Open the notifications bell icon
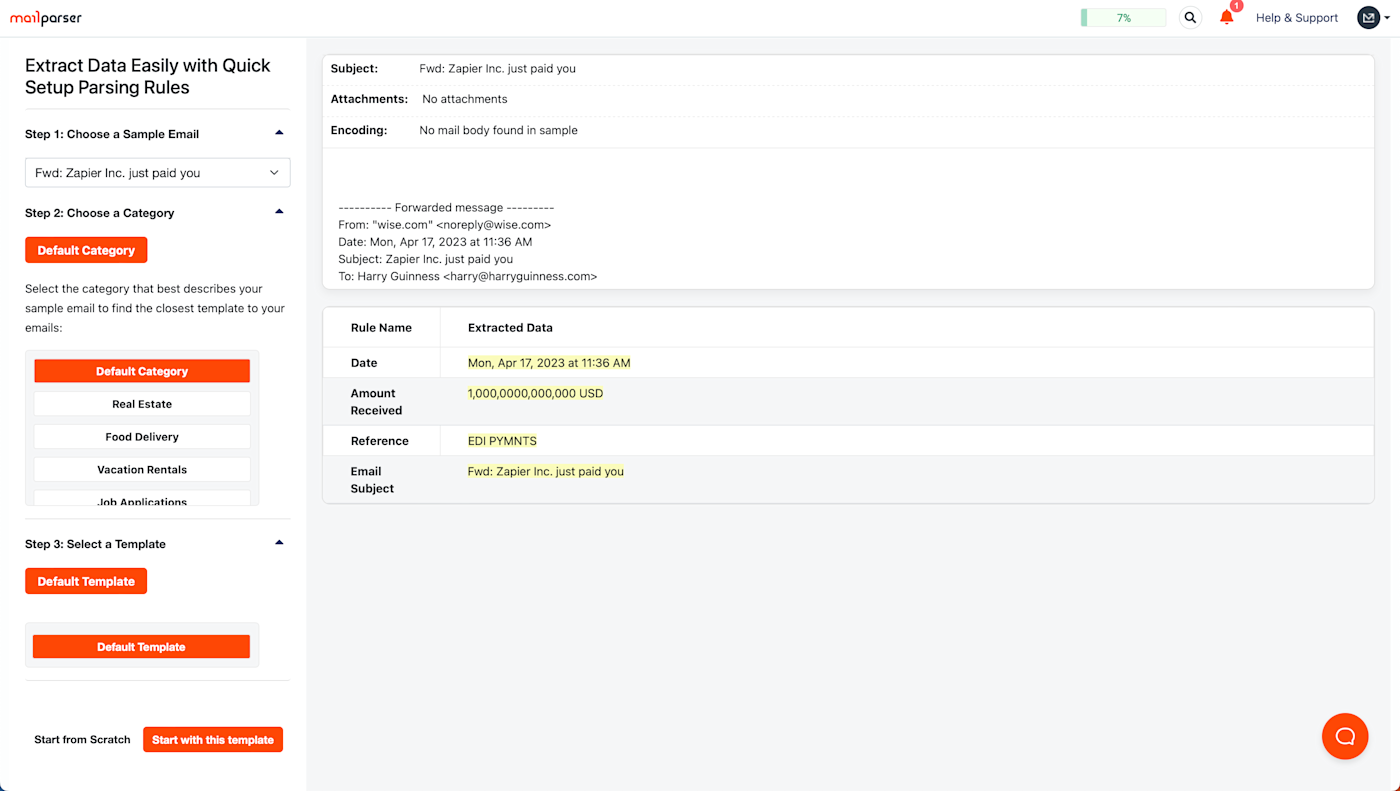 [1226, 18]
